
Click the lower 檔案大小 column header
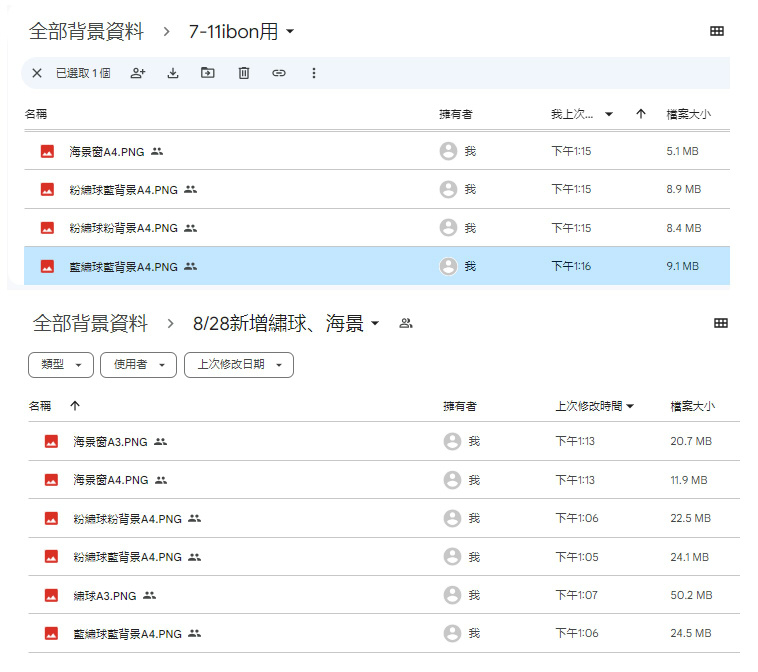point(692,406)
